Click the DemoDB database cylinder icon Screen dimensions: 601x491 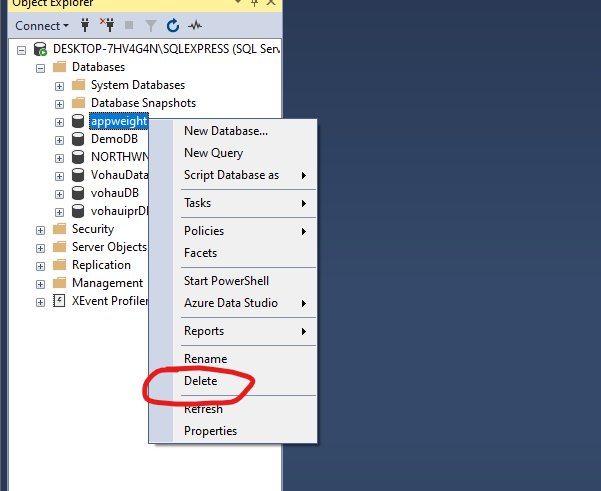pos(77,140)
